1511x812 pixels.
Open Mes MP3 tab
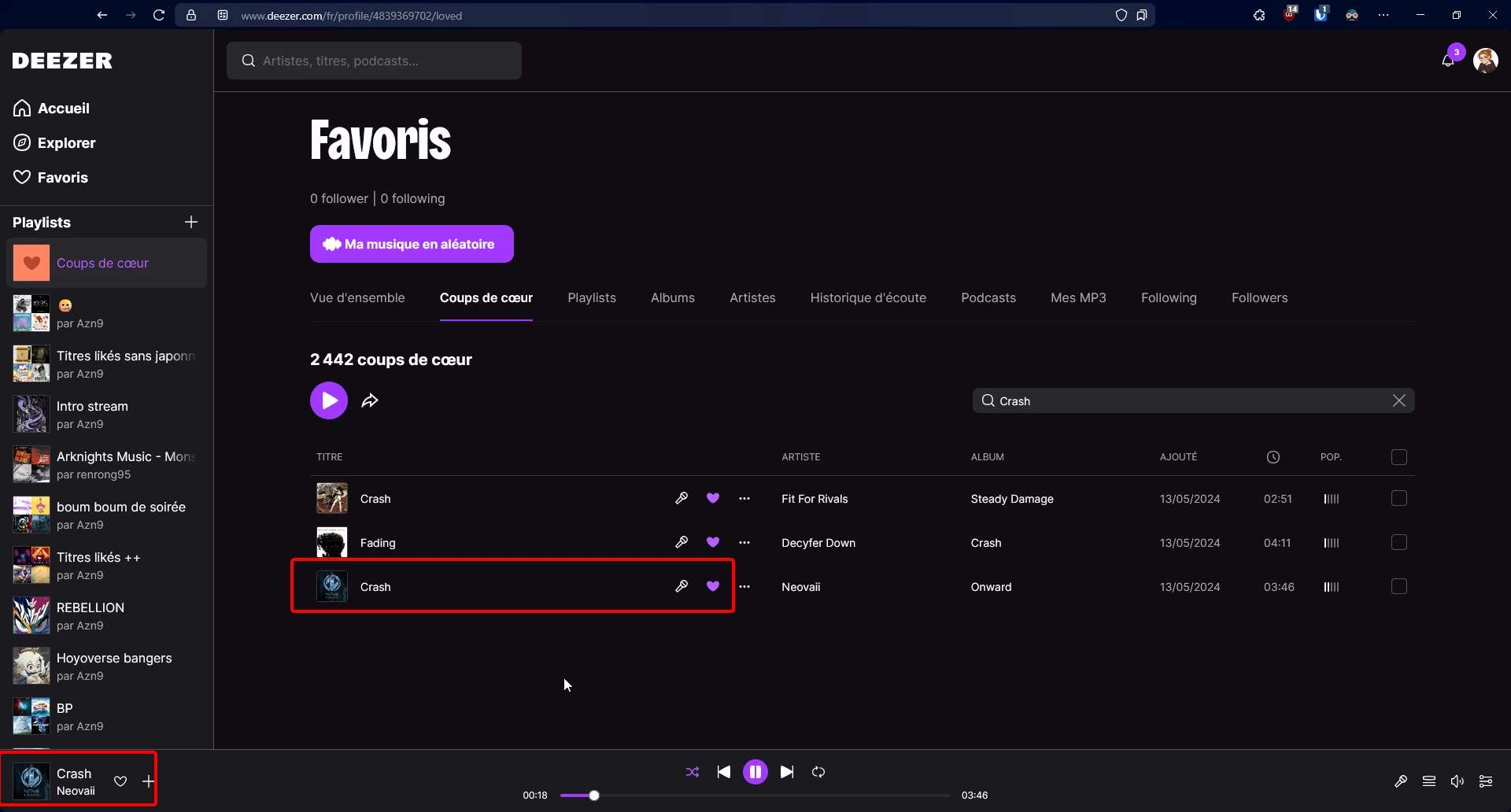pos(1078,297)
